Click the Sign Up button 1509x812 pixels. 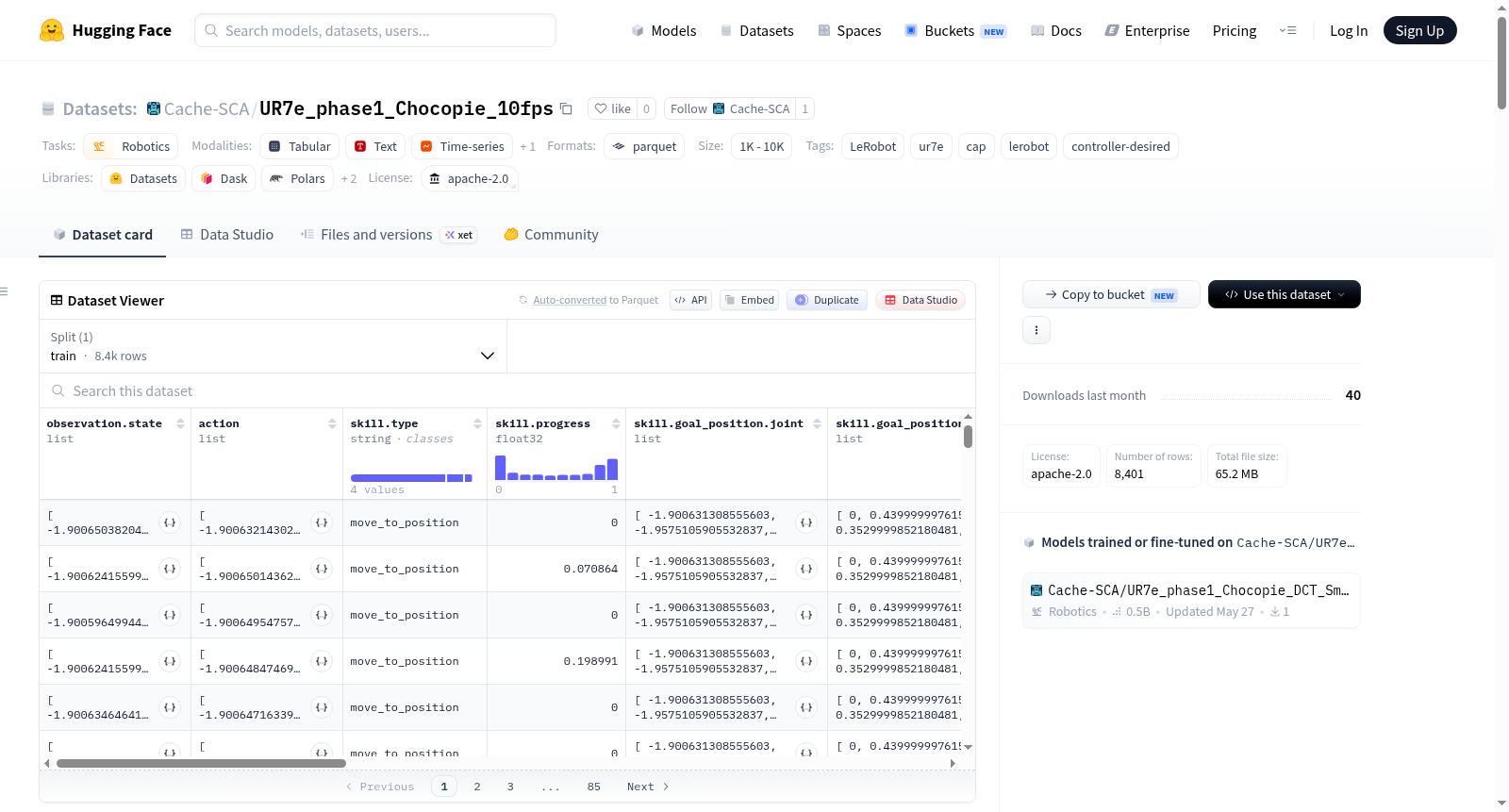click(x=1420, y=30)
